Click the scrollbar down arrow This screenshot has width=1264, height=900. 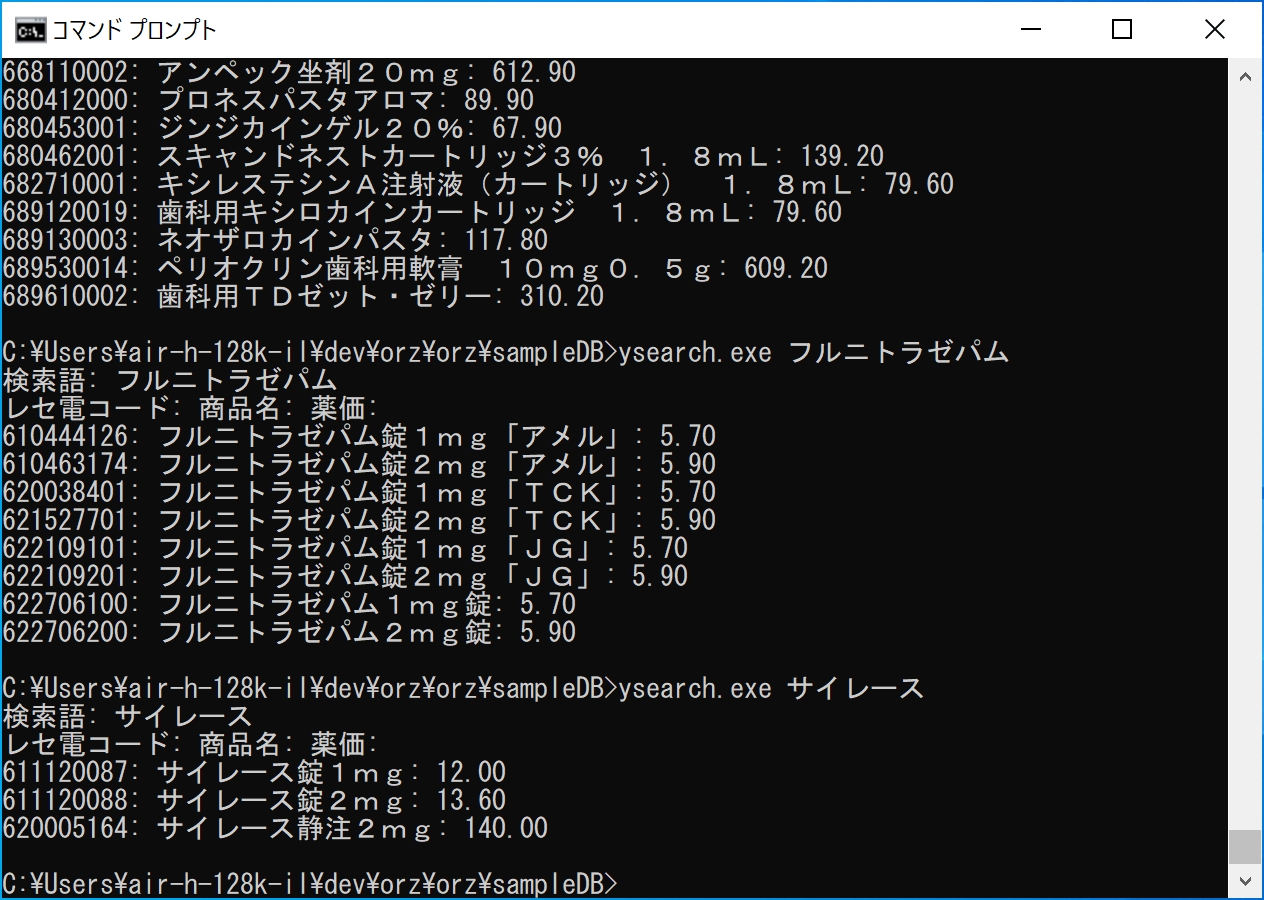(x=1245, y=880)
